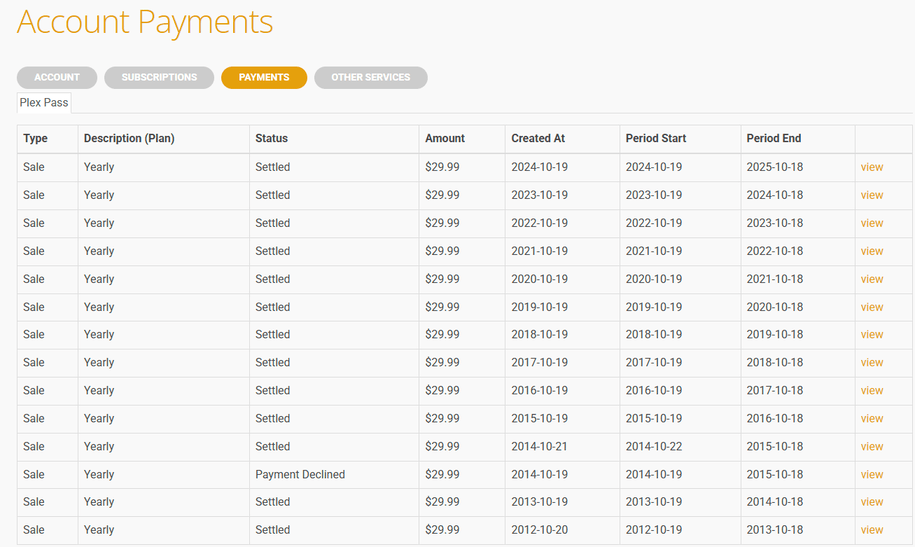View the payment created 2014-10-21

pyautogui.click(x=871, y=447)
